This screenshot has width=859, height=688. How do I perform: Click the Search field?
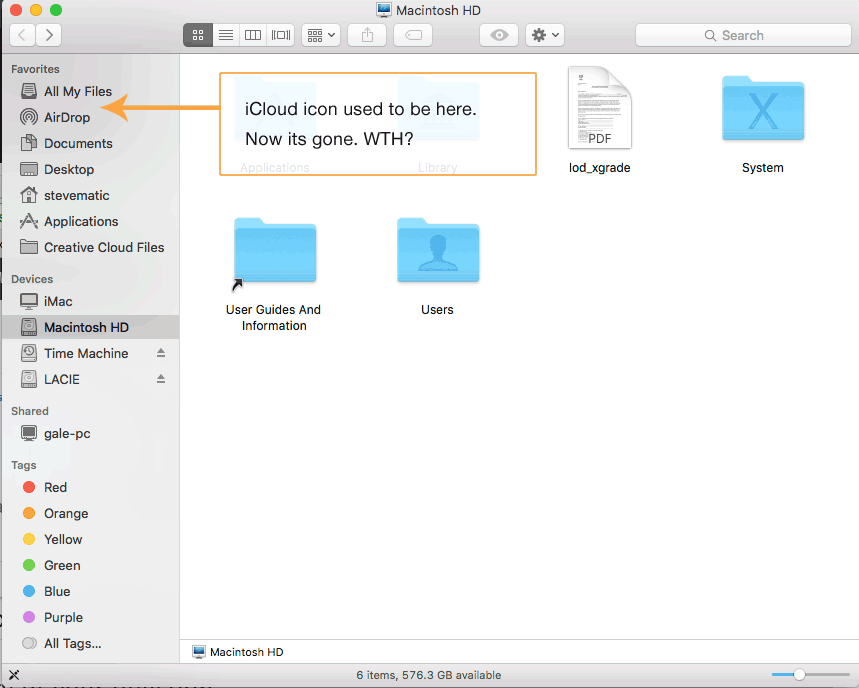[743, 35]
